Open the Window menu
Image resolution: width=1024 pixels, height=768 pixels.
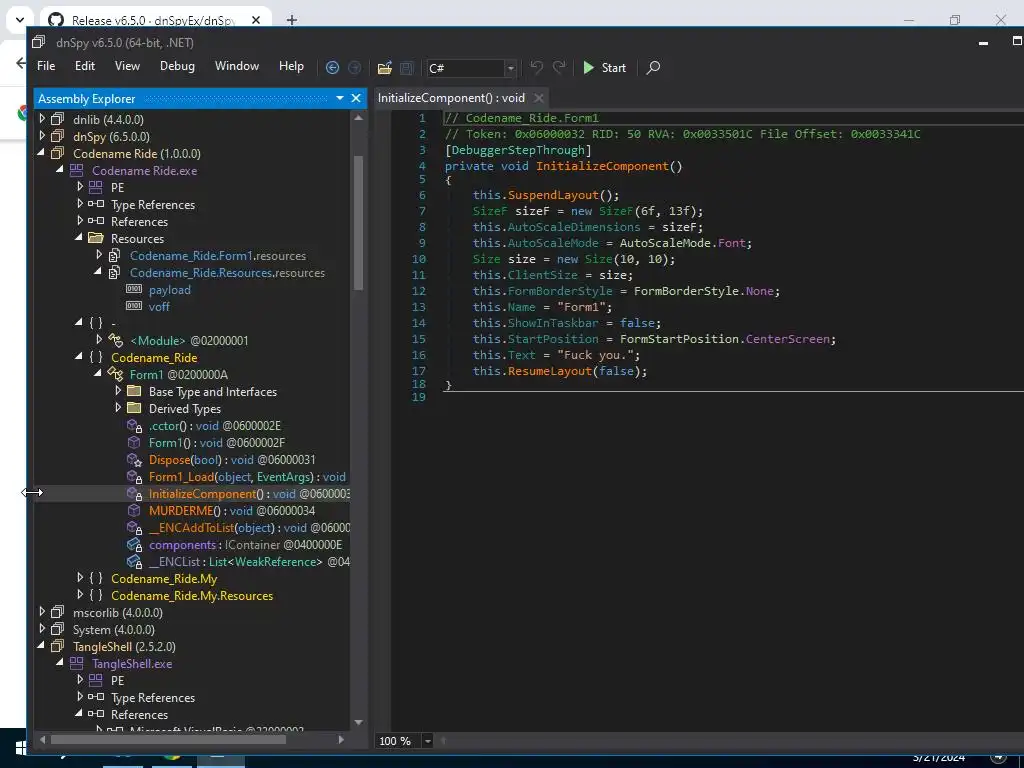237,66
